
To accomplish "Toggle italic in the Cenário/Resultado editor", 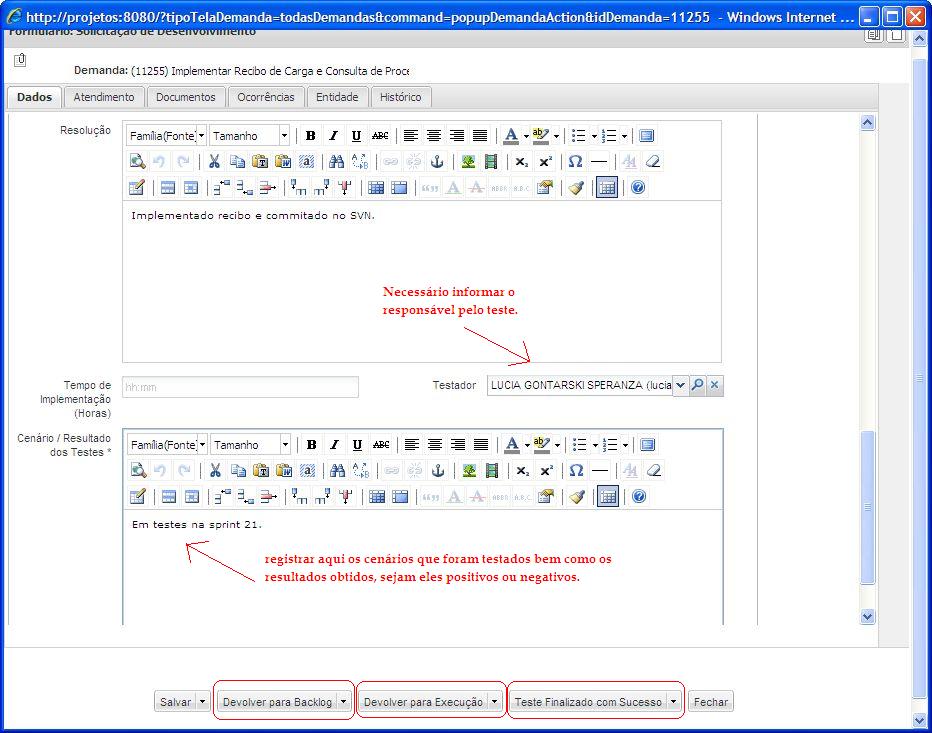I will 334,445.
